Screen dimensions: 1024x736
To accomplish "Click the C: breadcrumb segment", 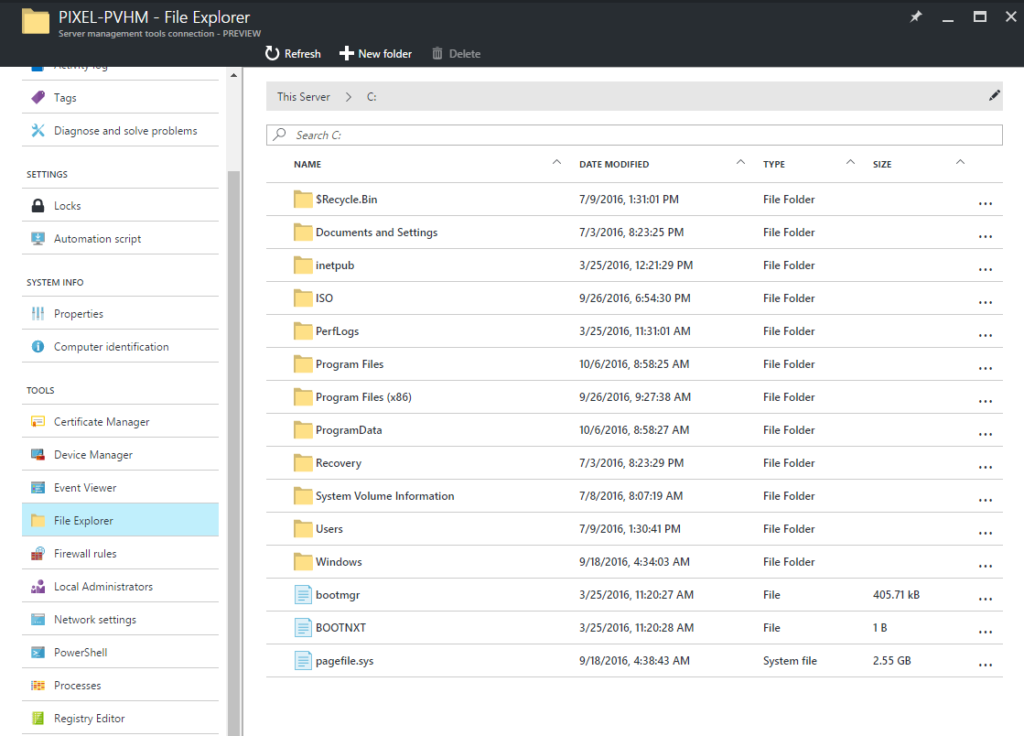I will pyautogui.click(x=371, y=97).
